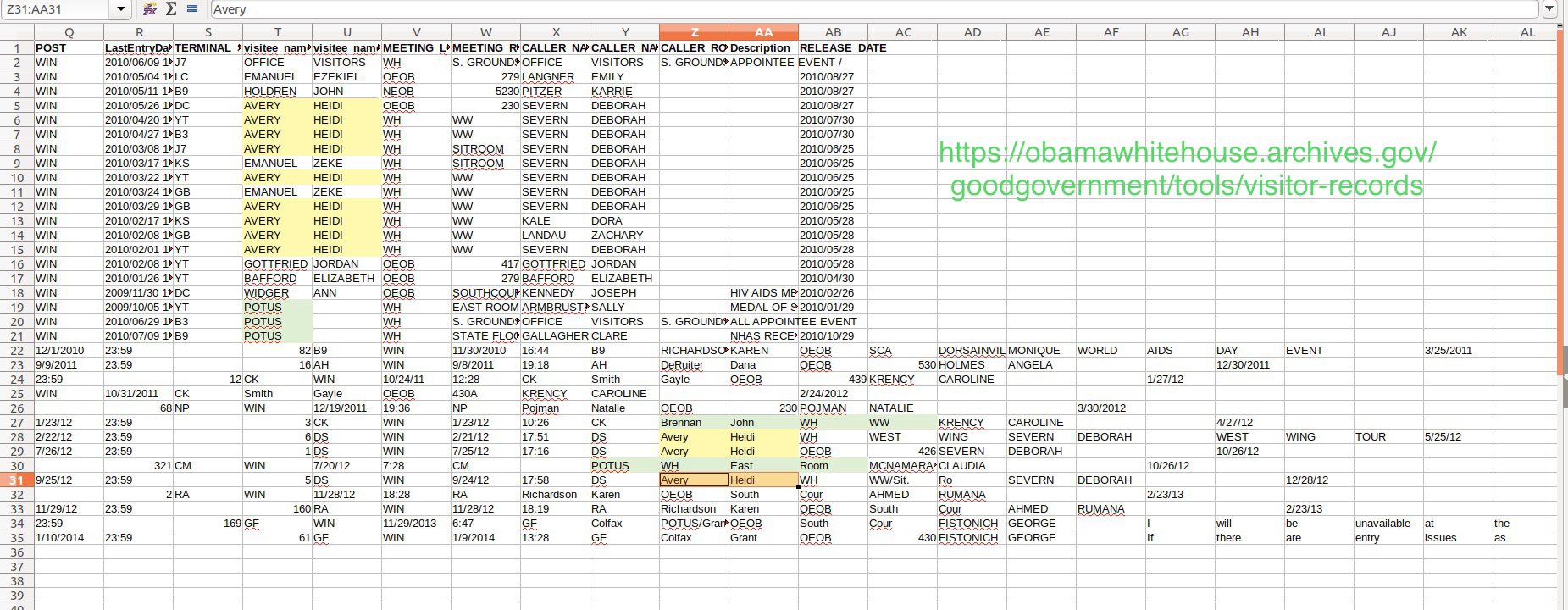The width and height of the screenshot is (1568, 610).
Task: Click the 12/30/2011 date cell
Action: coord(1249,364)
